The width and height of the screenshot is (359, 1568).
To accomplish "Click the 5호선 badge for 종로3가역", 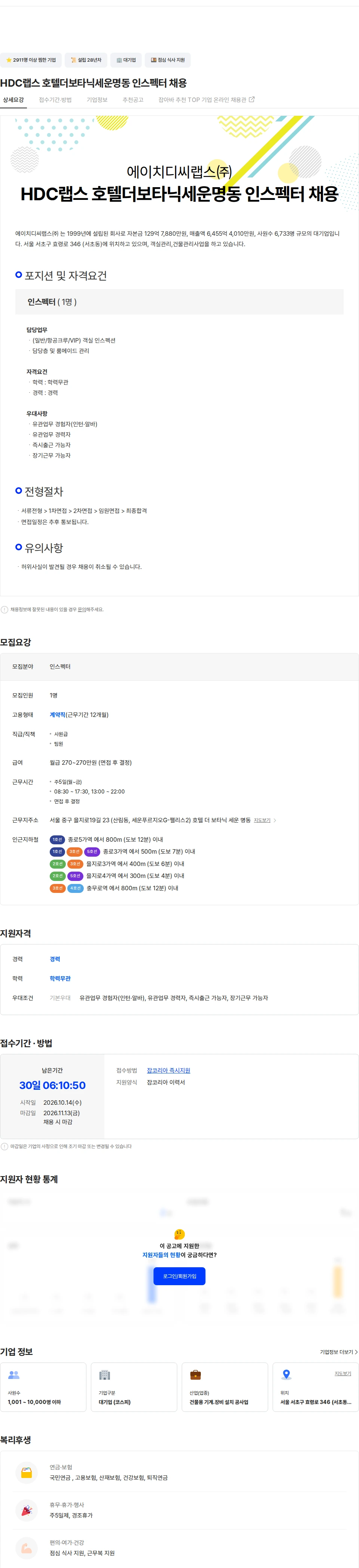I will coord(92,851).
